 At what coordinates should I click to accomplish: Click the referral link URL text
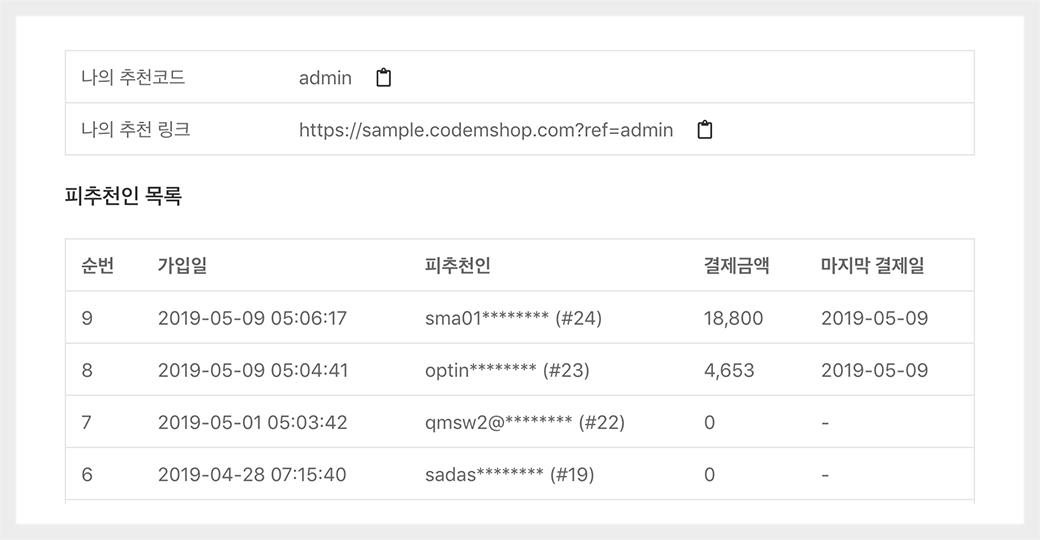[485, 130]
